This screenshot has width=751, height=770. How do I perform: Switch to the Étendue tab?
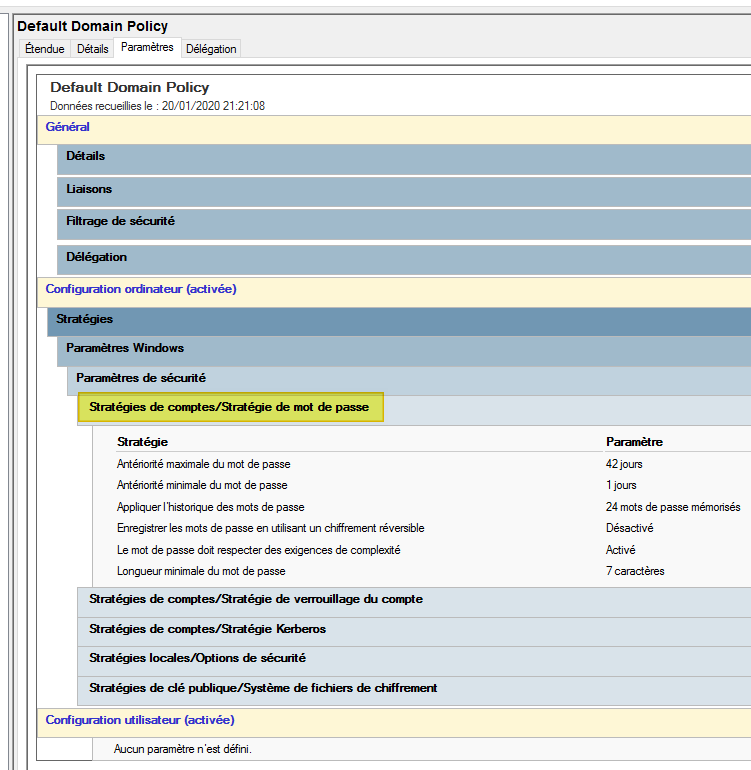[x=44, y=49]
